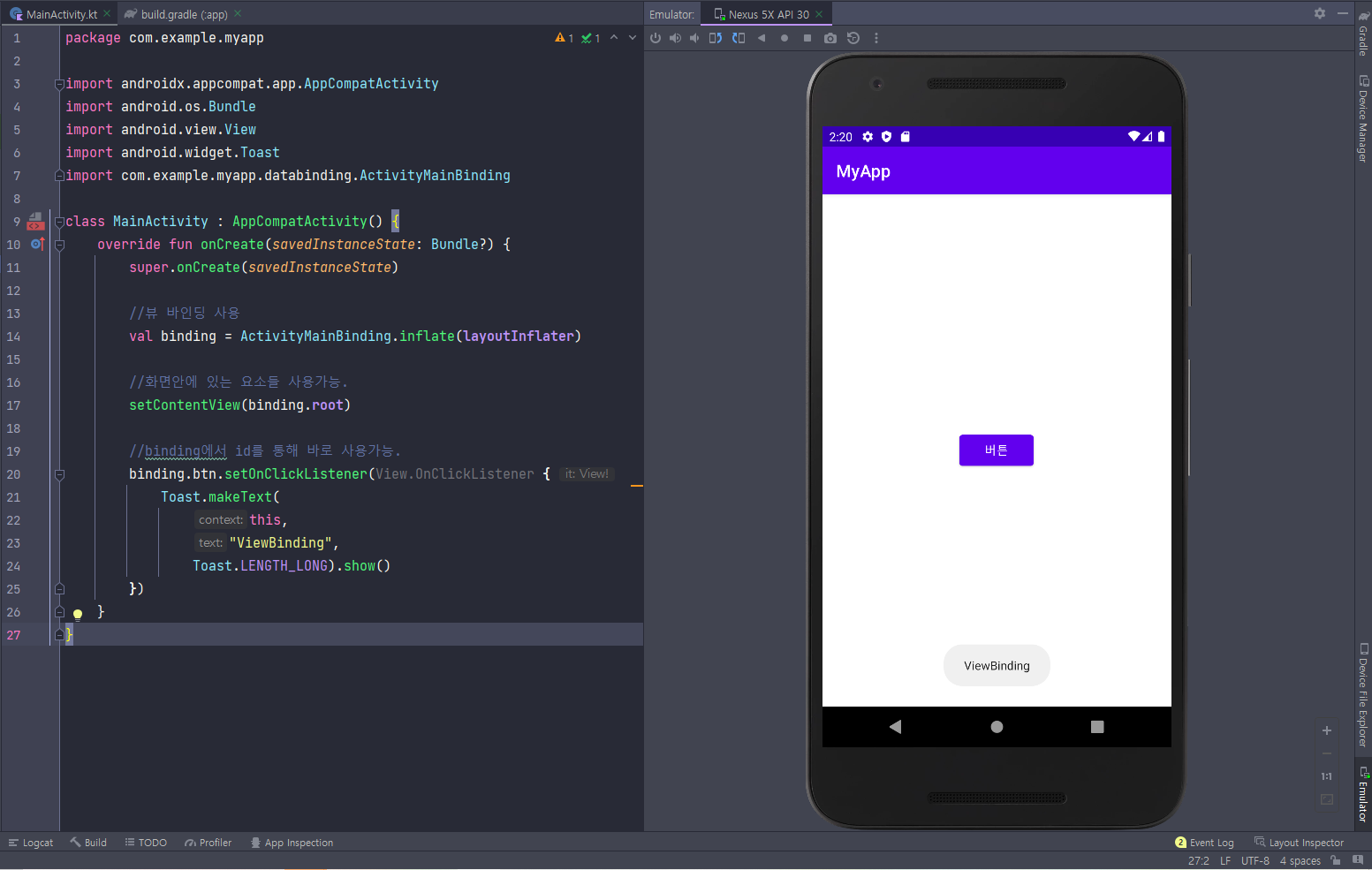Image resolution: width=1372 pixels, height=870 pixels.
Task: Collapse the code block at line 20
Action: click(x=59, y=474)
